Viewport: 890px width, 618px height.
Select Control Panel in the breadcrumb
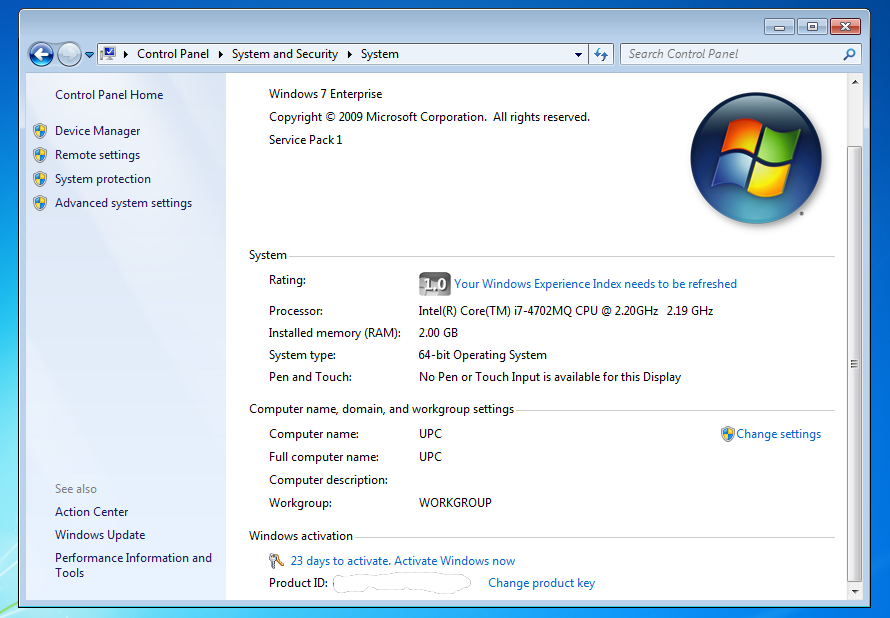point(173,54)
